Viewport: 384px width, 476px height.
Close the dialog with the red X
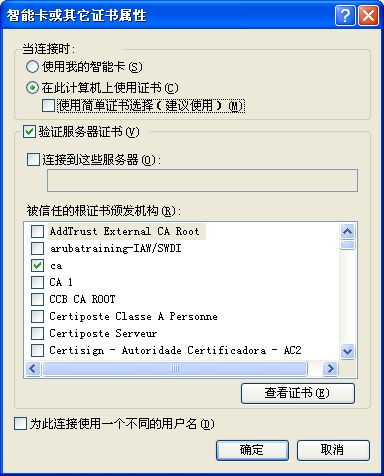368,15
